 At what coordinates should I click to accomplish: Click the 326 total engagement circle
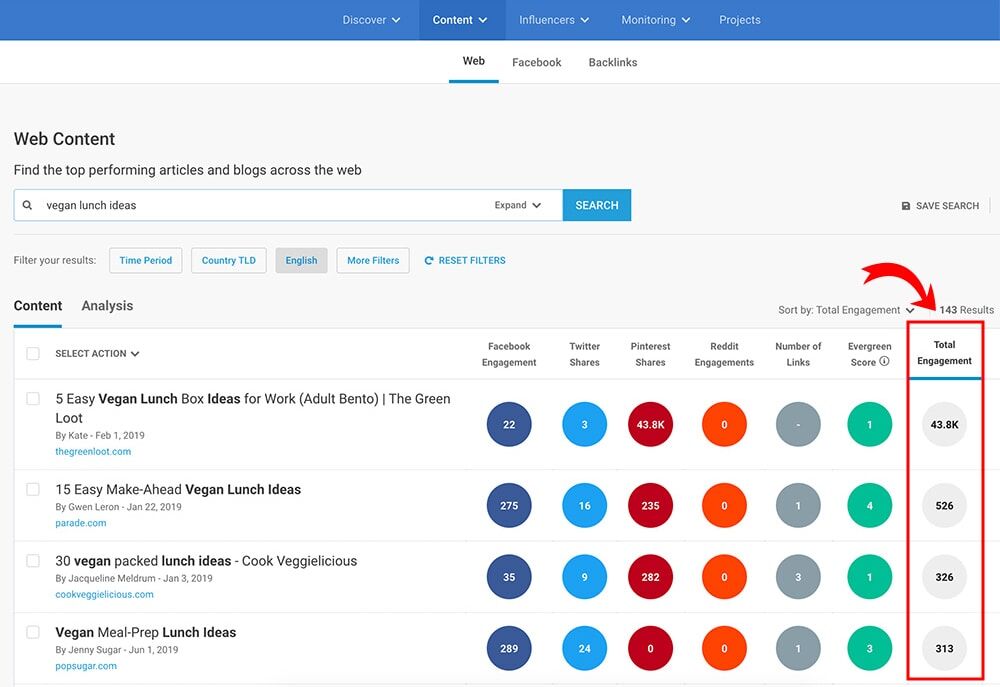pyautogui.click(x=944, y=577)
